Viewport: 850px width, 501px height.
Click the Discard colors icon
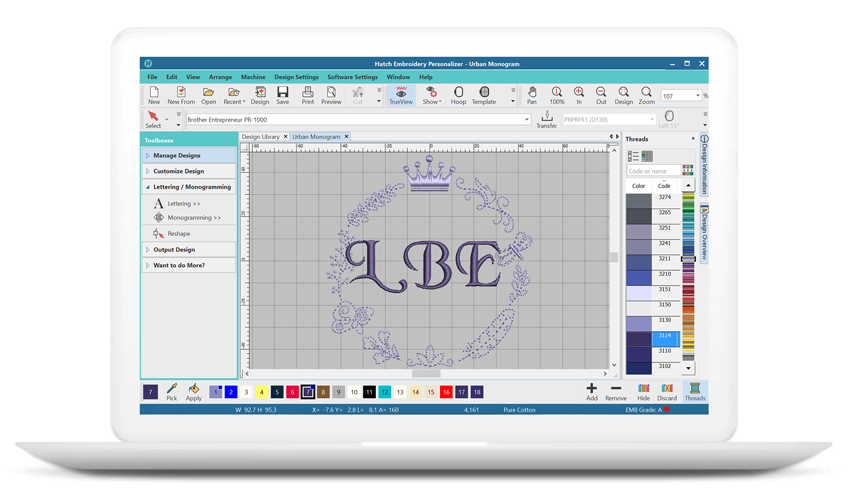(x=667, y=392)
